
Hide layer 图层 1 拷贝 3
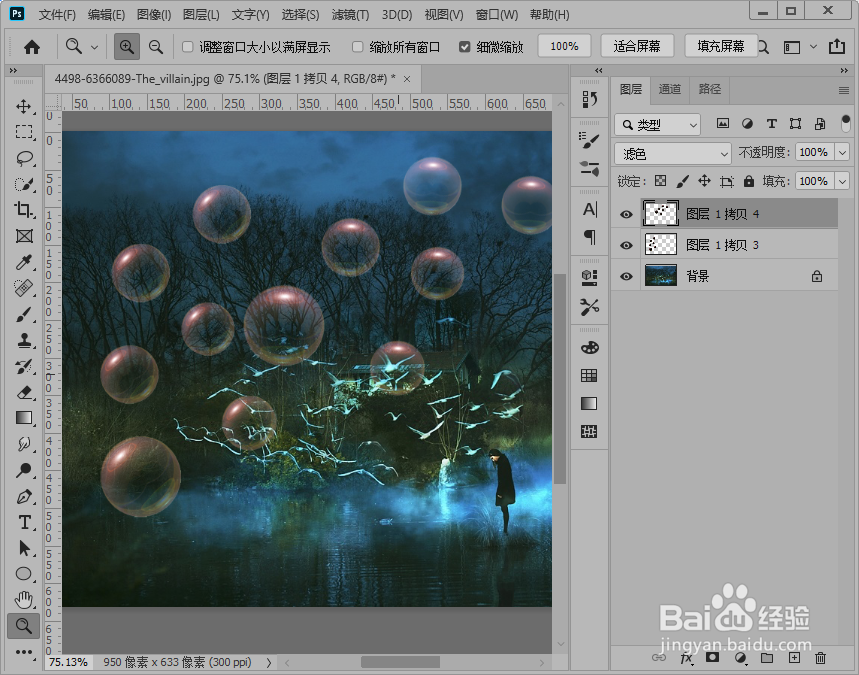point(626,245)
